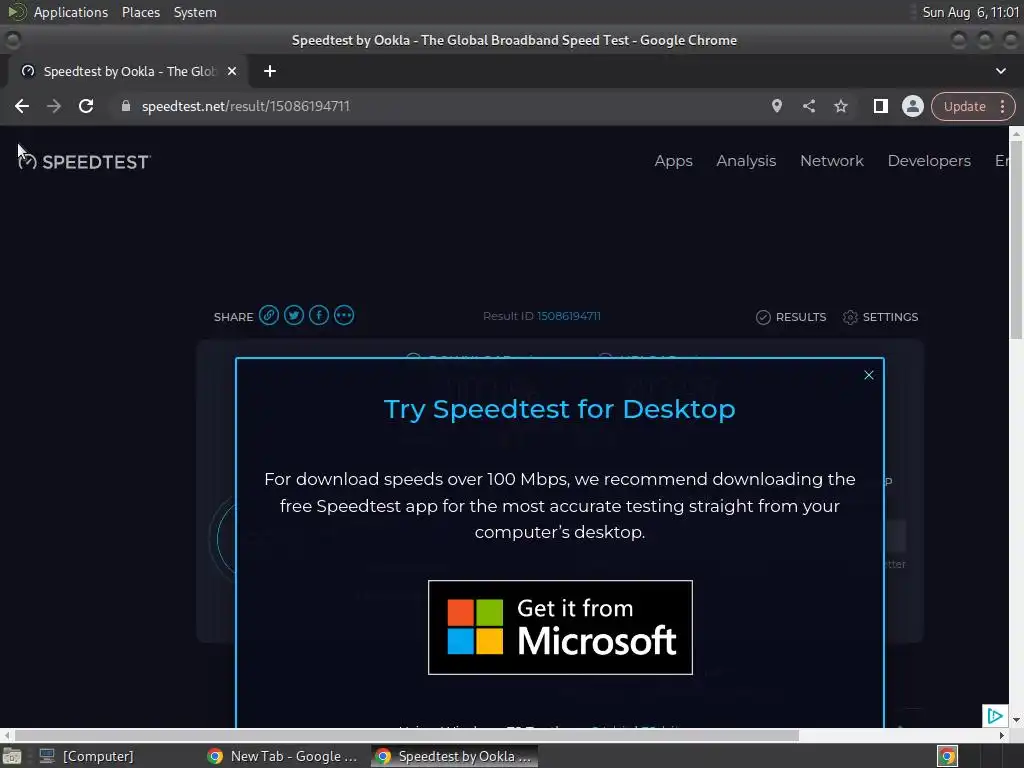Share result on Facebook

pos(319,315)
